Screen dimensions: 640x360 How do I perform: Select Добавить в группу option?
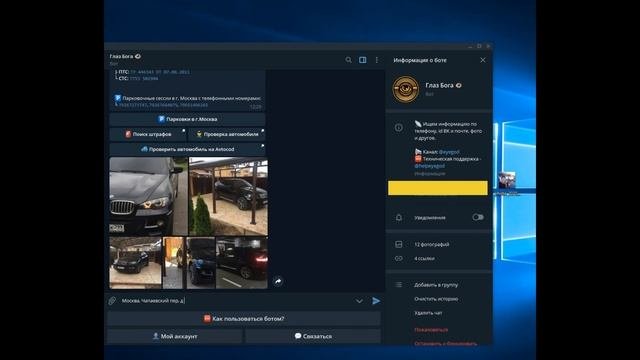(436, 285)
